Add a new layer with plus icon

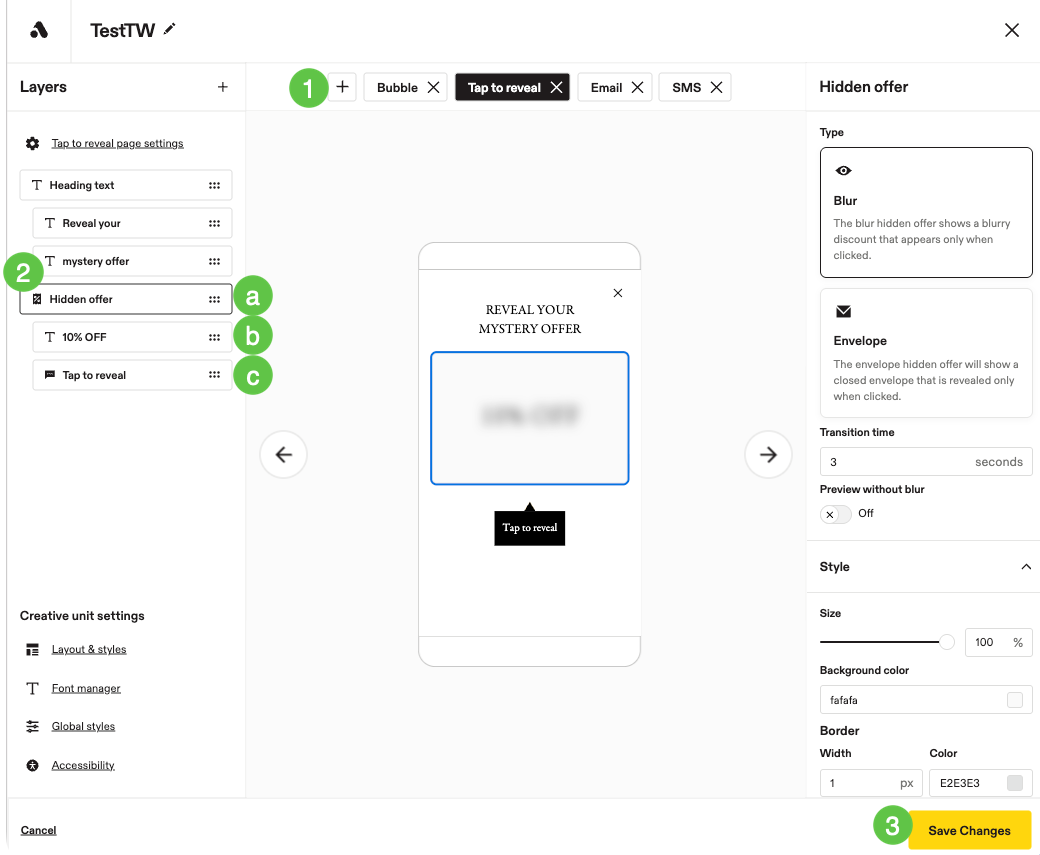(223, 87)
